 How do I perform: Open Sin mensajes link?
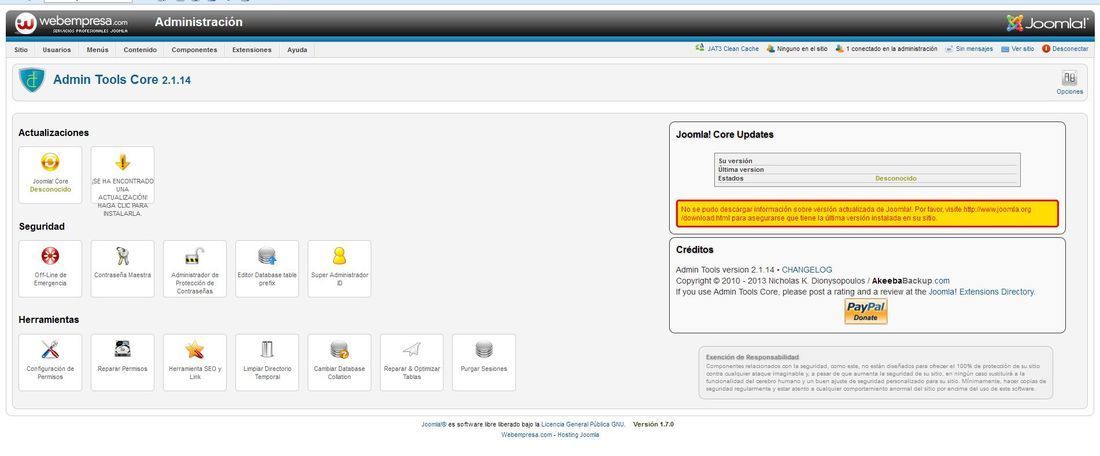click(x=969, y=49)
